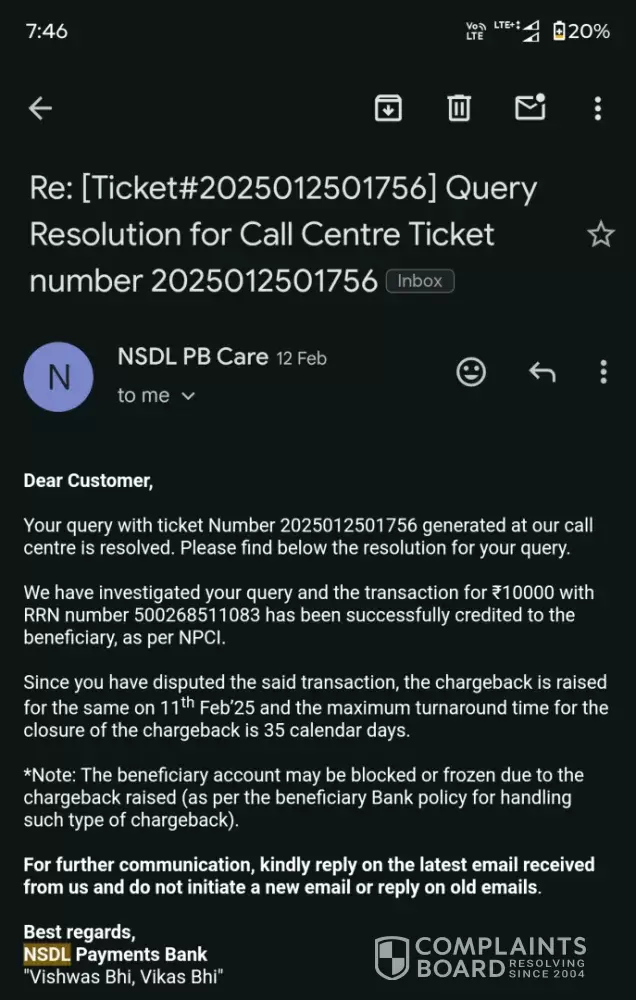Screen dimensions: 636x1000
Task: Tap the highlighted NSDL word in signature
Action: (x=47, y=954)
